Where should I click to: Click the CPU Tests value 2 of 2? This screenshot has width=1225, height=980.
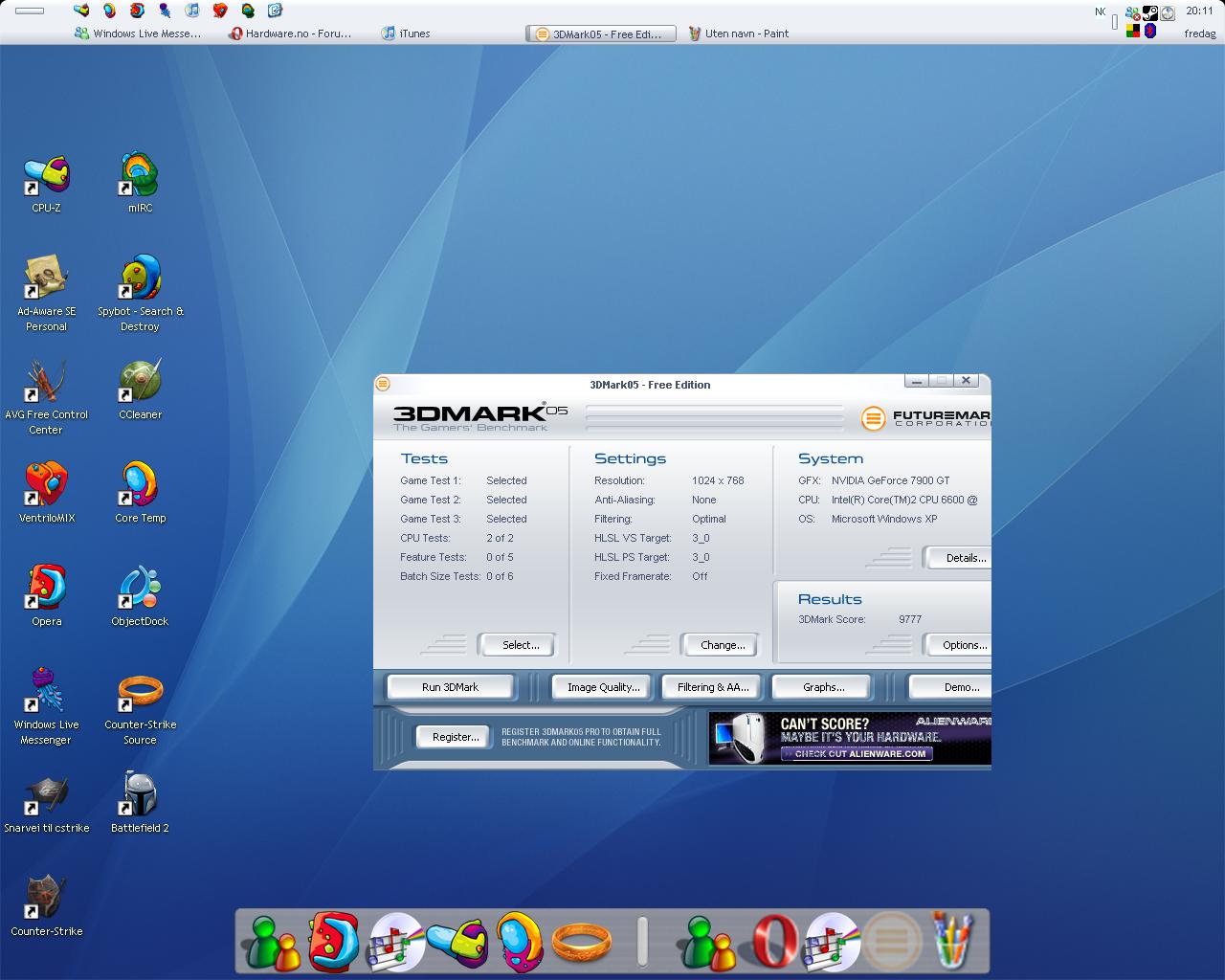500,538
